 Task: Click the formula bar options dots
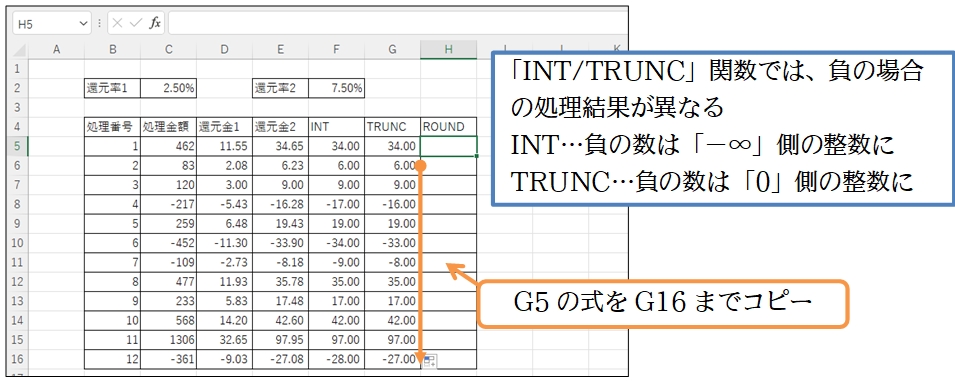tap(99, 24)
